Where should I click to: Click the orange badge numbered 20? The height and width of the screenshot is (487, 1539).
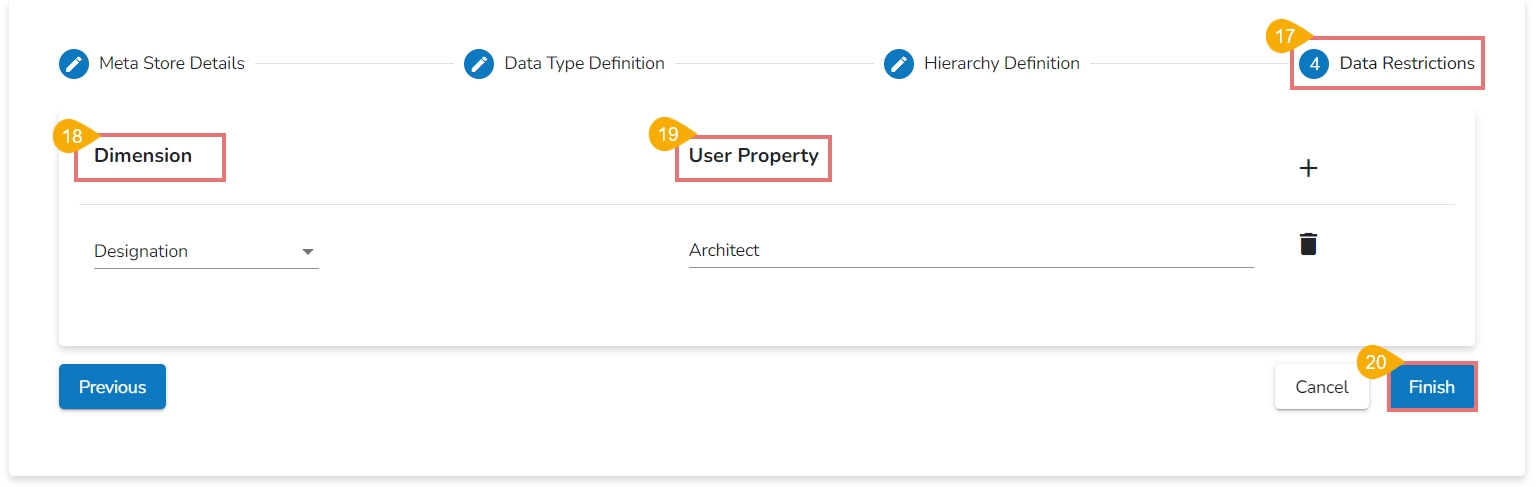(x=1376, y=362)
